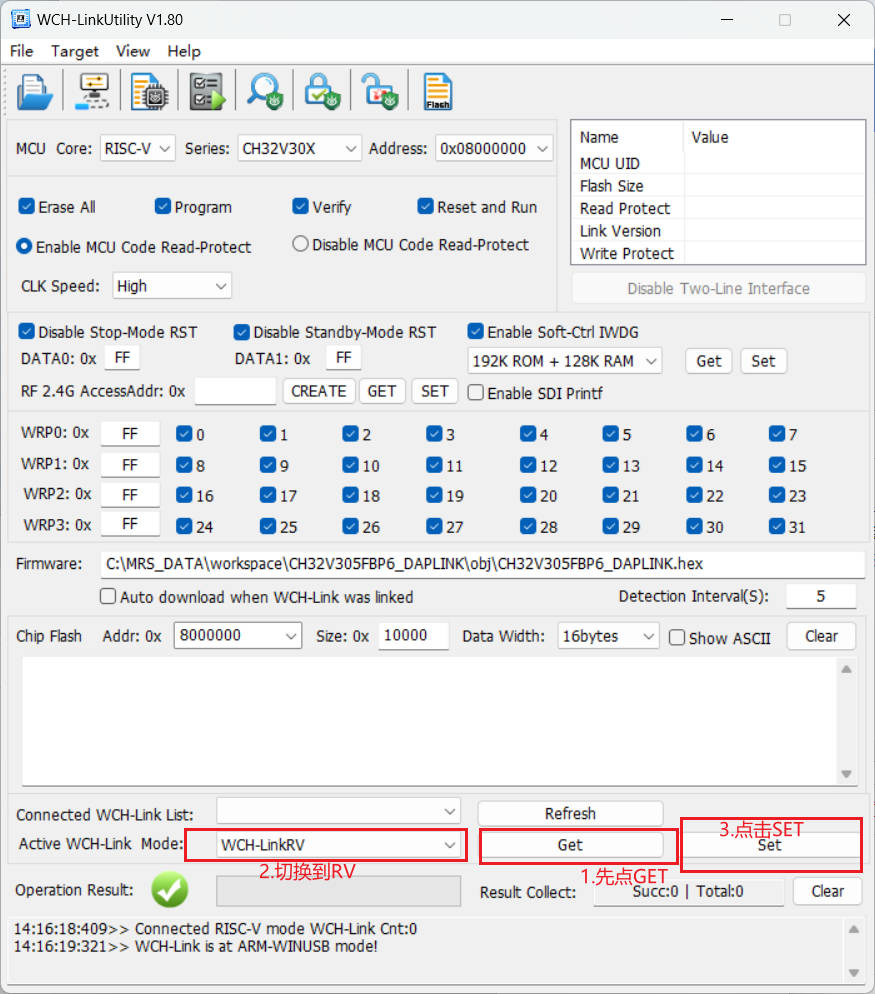Viewport: 875px width, 994px height.
Task: Open the Connected WCH-Link List dropdown
Action: [x=338, y=811]
